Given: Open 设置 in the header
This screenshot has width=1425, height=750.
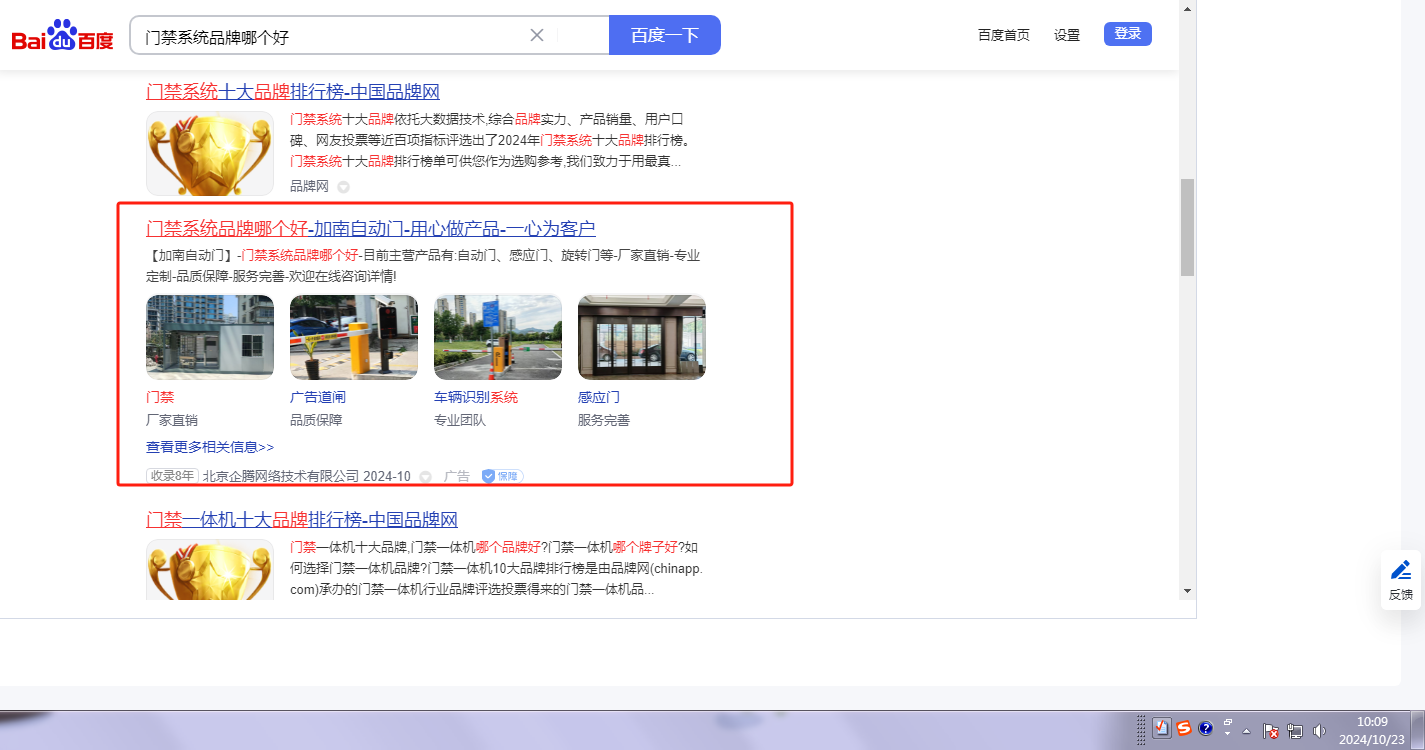Looking at the screenshot, I should (1067, 35).
